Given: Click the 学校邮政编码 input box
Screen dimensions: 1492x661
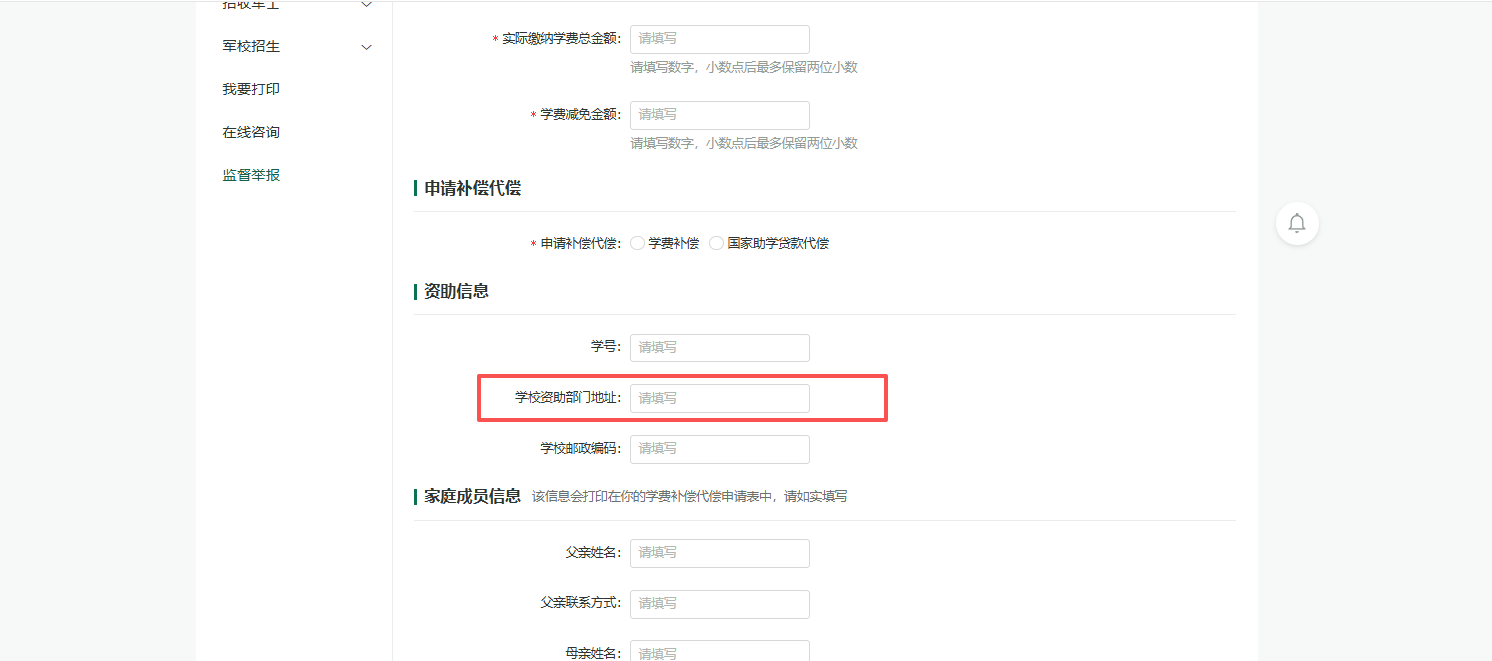Looking at the screenshot, I should pyautogui.click(x=719, y=448).
